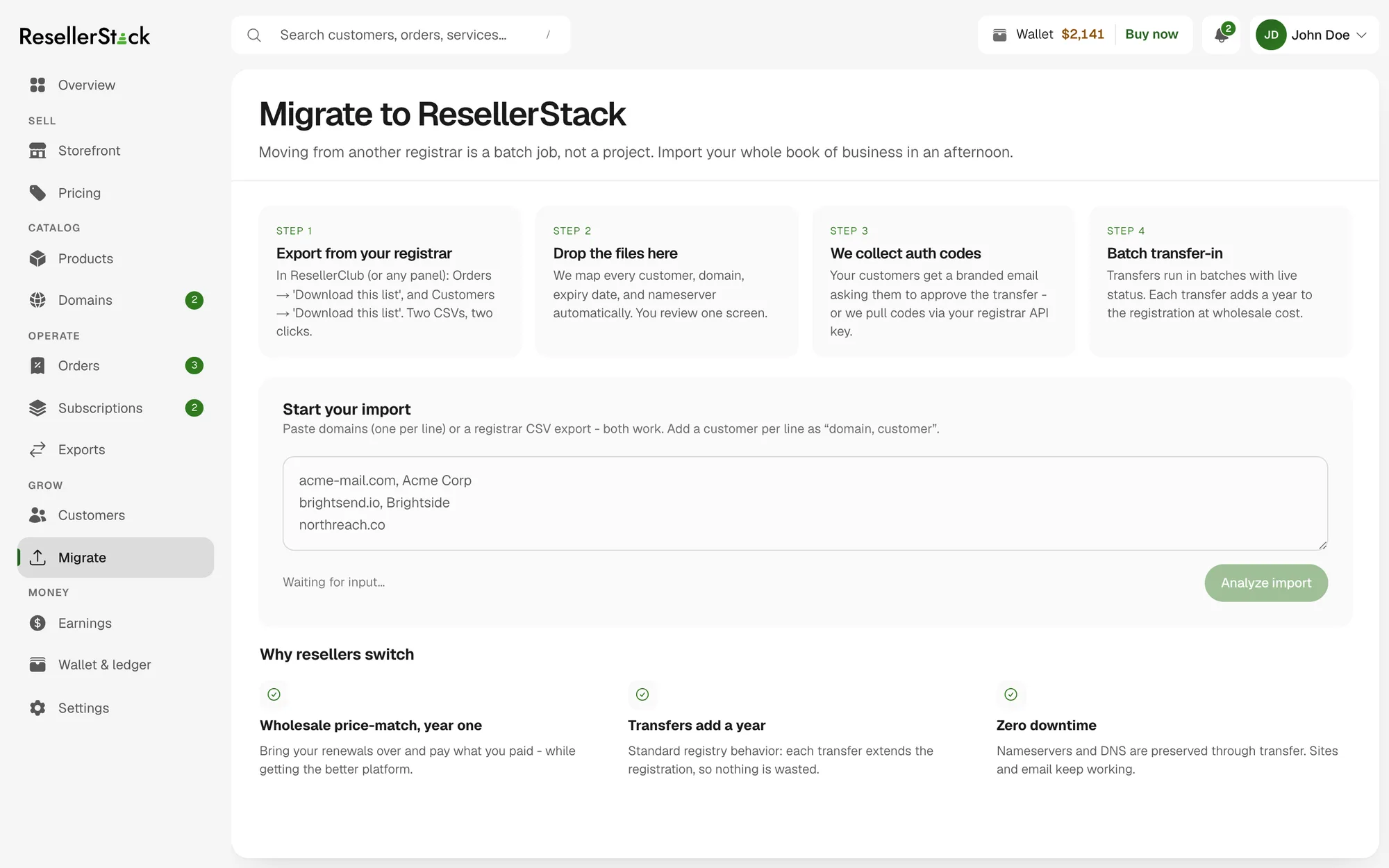Click the domains import textarea

pos(805,503)
